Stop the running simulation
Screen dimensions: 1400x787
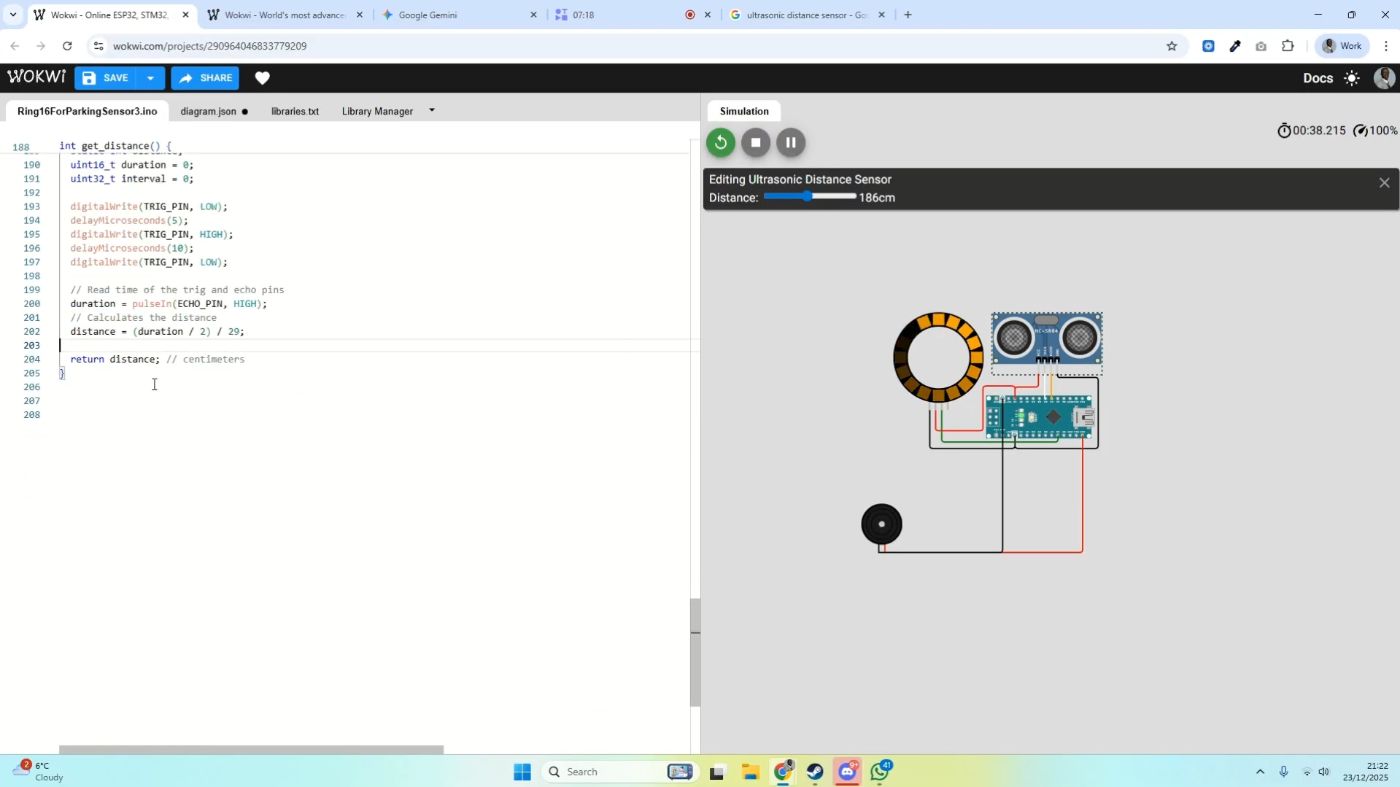pos(756,142)
